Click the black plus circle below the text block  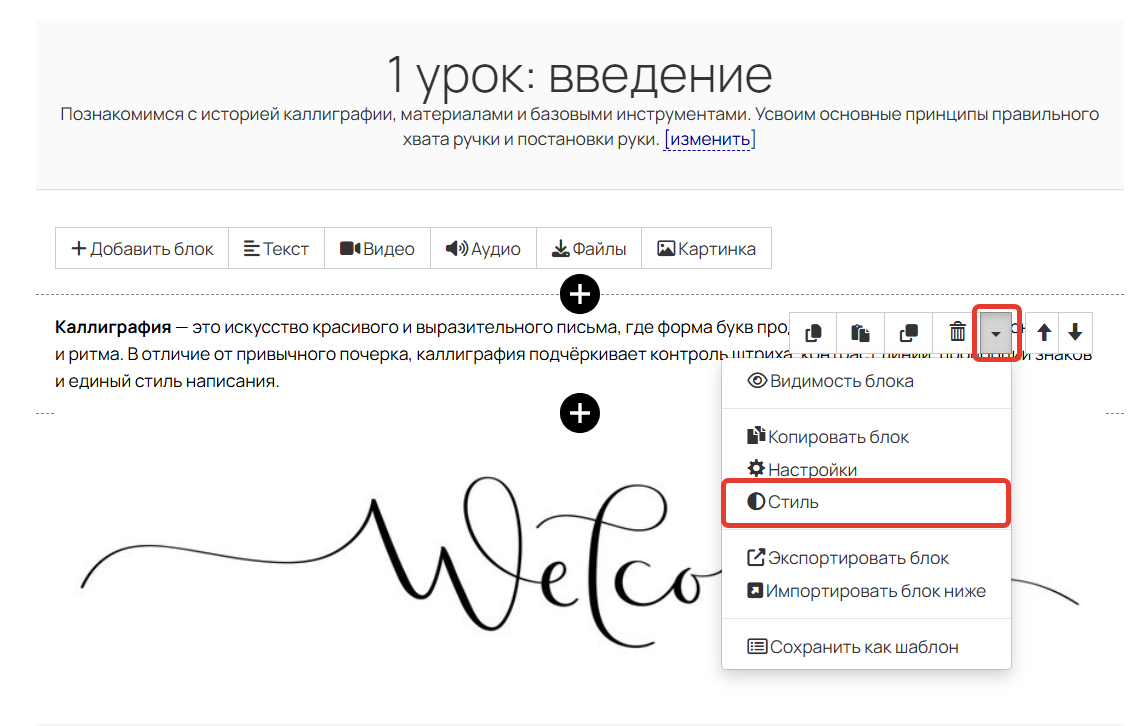[580, 412]
